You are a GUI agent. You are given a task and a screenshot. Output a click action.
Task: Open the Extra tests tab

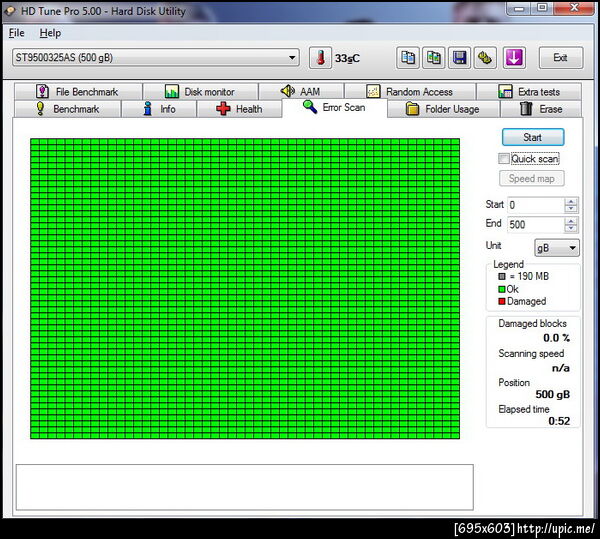pyautogui.click(x=529, y=92)
